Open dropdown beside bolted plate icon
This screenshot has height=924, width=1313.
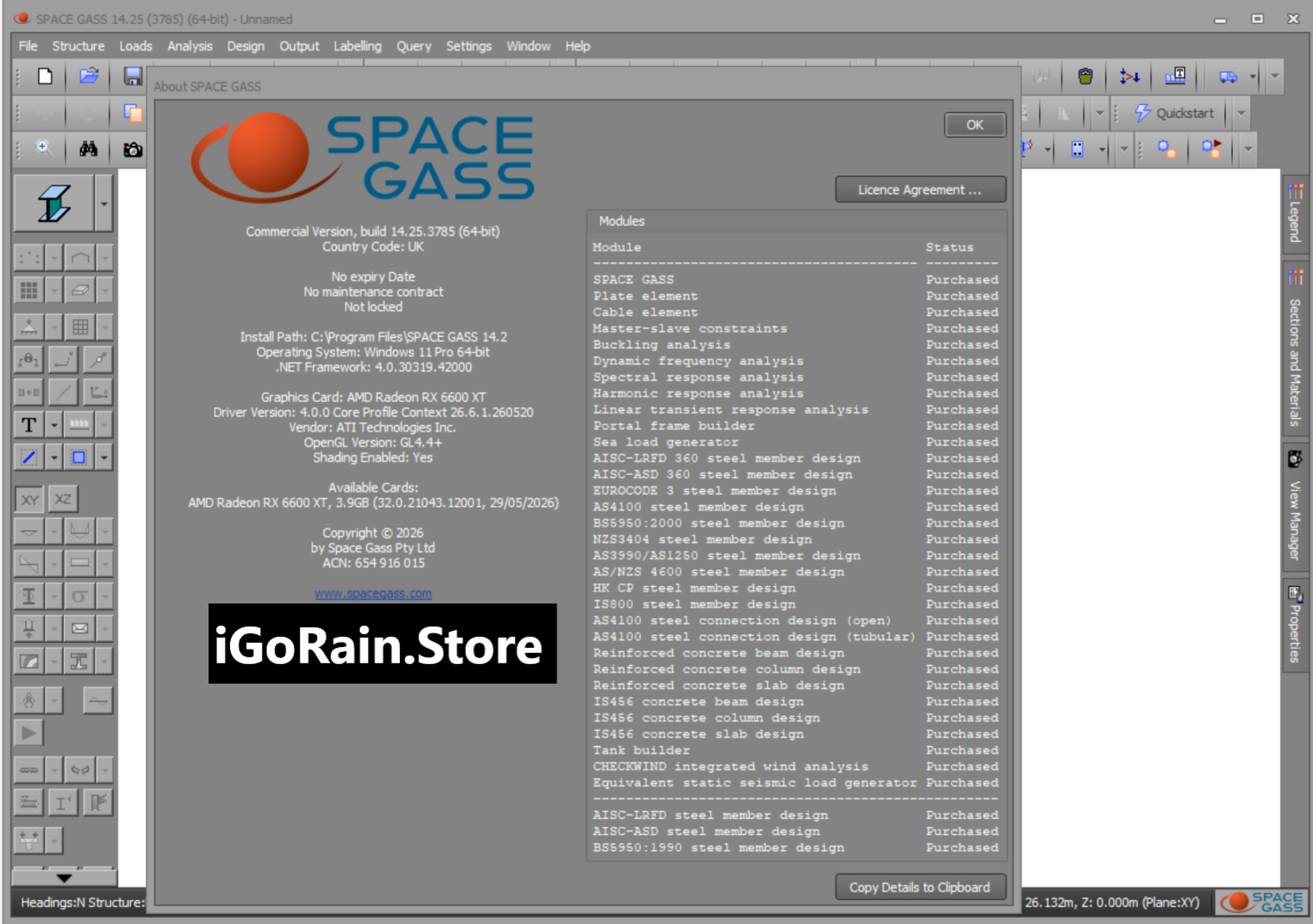click(1102, 150)
